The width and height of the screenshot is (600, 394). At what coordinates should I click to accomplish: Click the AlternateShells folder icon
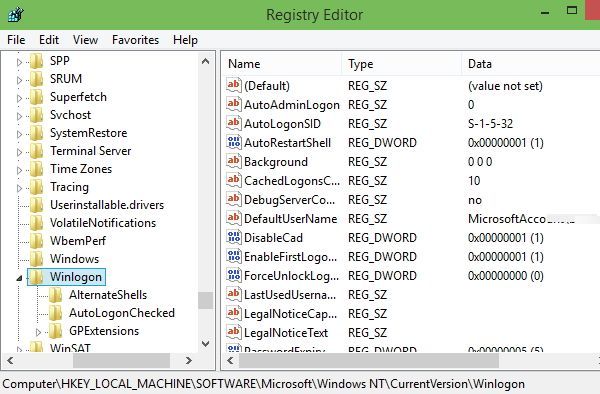[x=55, y=295]
